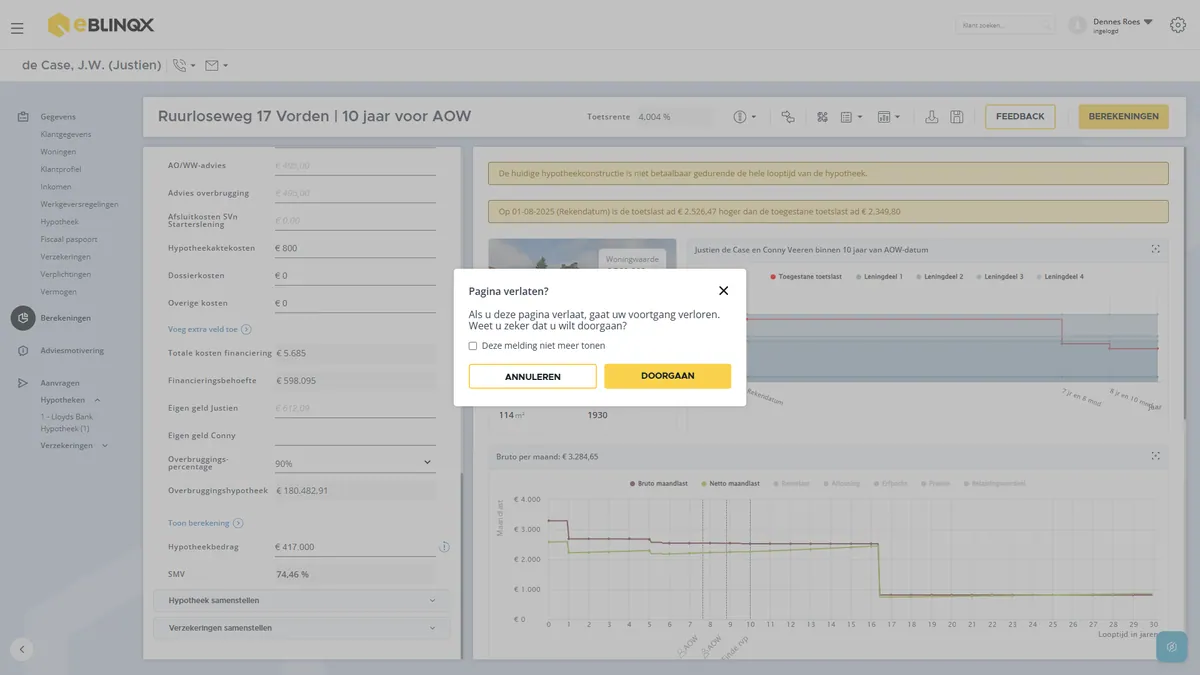Click the Aanvragen arrow icon in sidebar
The width and height of the screenshot is (1200, 675).
click(23, 383)
